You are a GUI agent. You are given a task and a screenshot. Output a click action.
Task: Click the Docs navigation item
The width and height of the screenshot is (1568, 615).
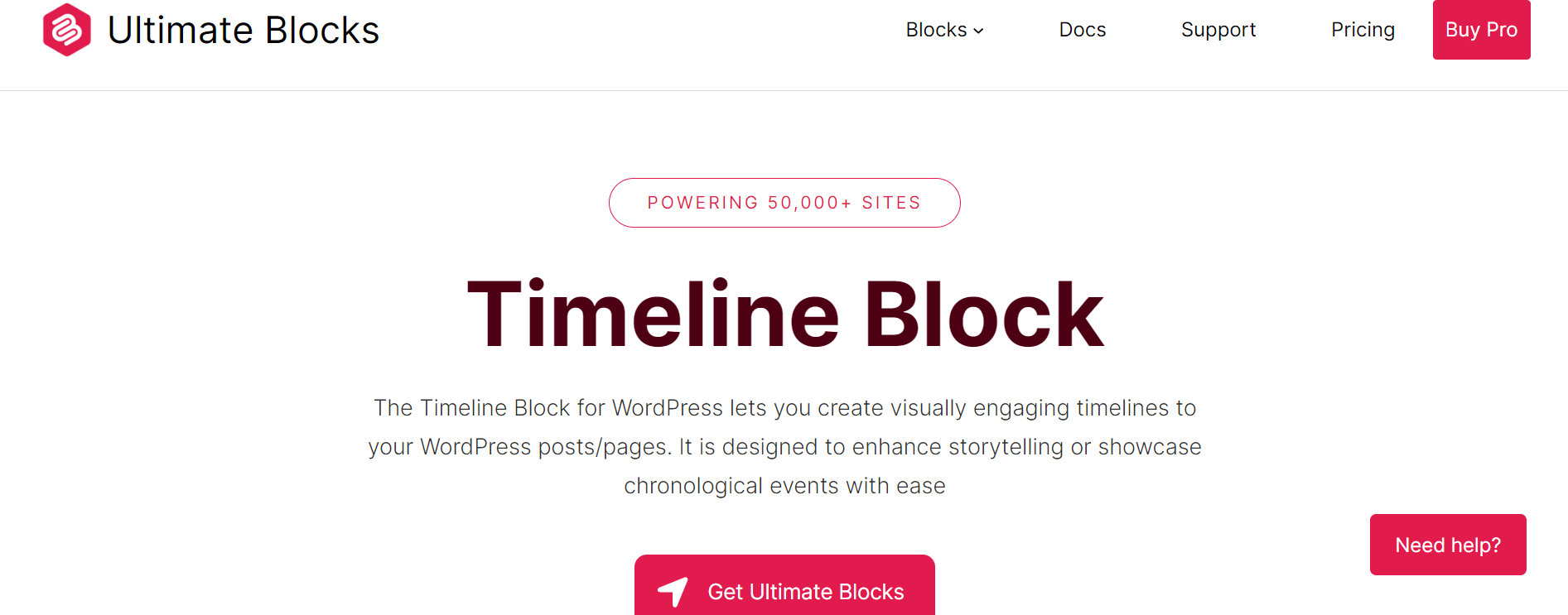pyautogui.click(x=1082, y=30)
